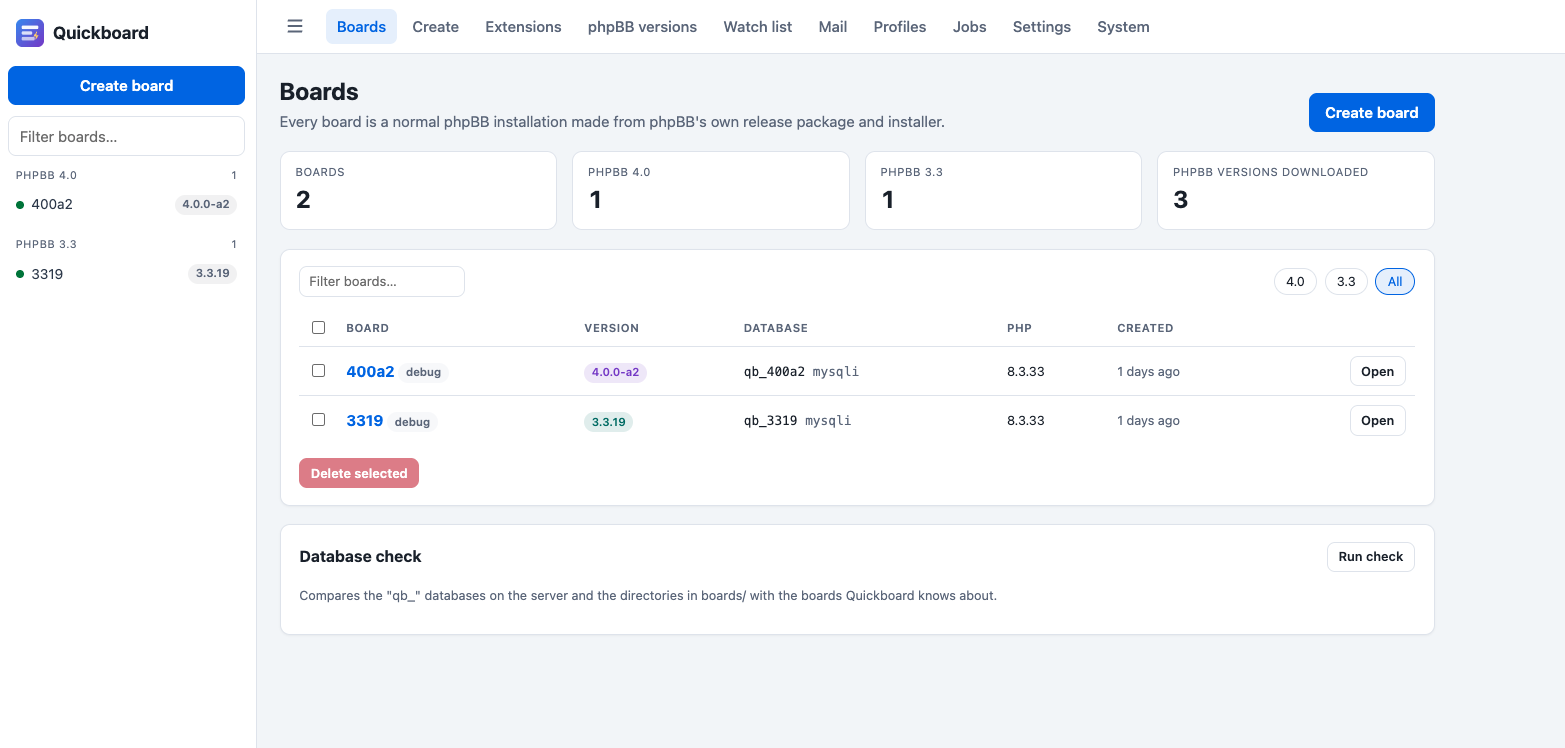Select 3319 board in the sidebar
Viewport: 1565px width, 748px height.
(126, 274)
